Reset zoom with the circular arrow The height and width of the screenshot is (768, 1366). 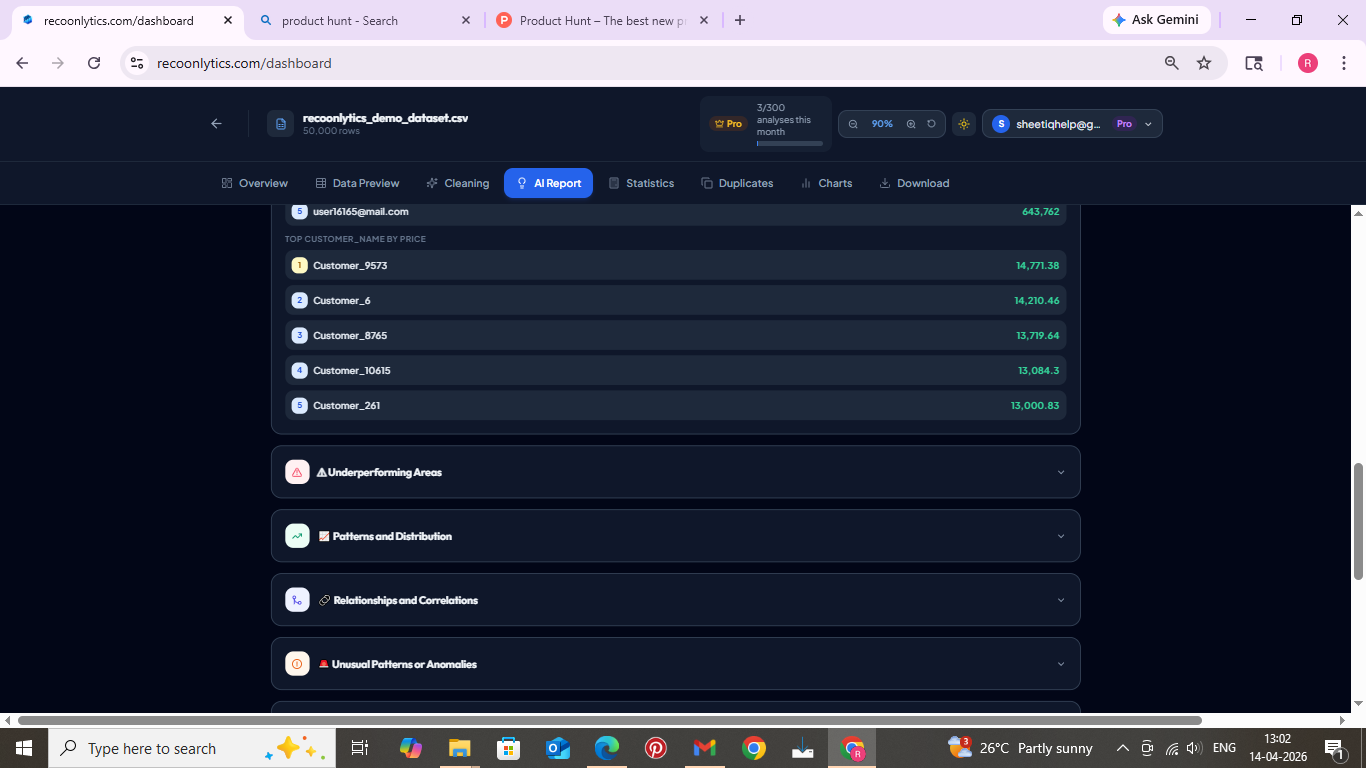(x=931, y=124)
